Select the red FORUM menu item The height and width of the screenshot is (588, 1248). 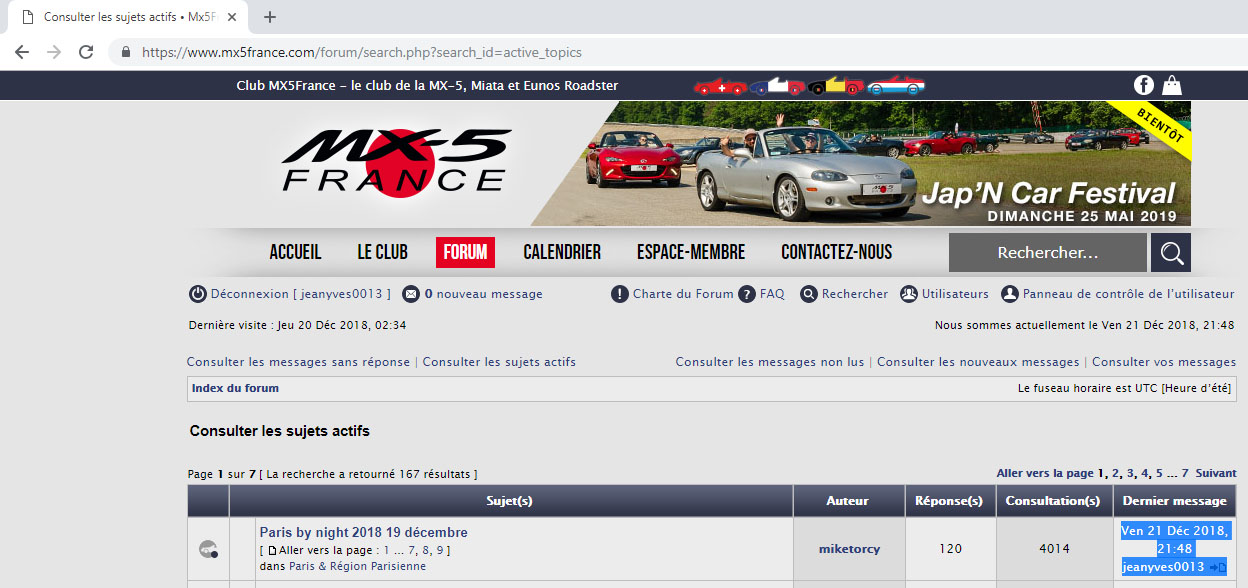coord(465,252)
